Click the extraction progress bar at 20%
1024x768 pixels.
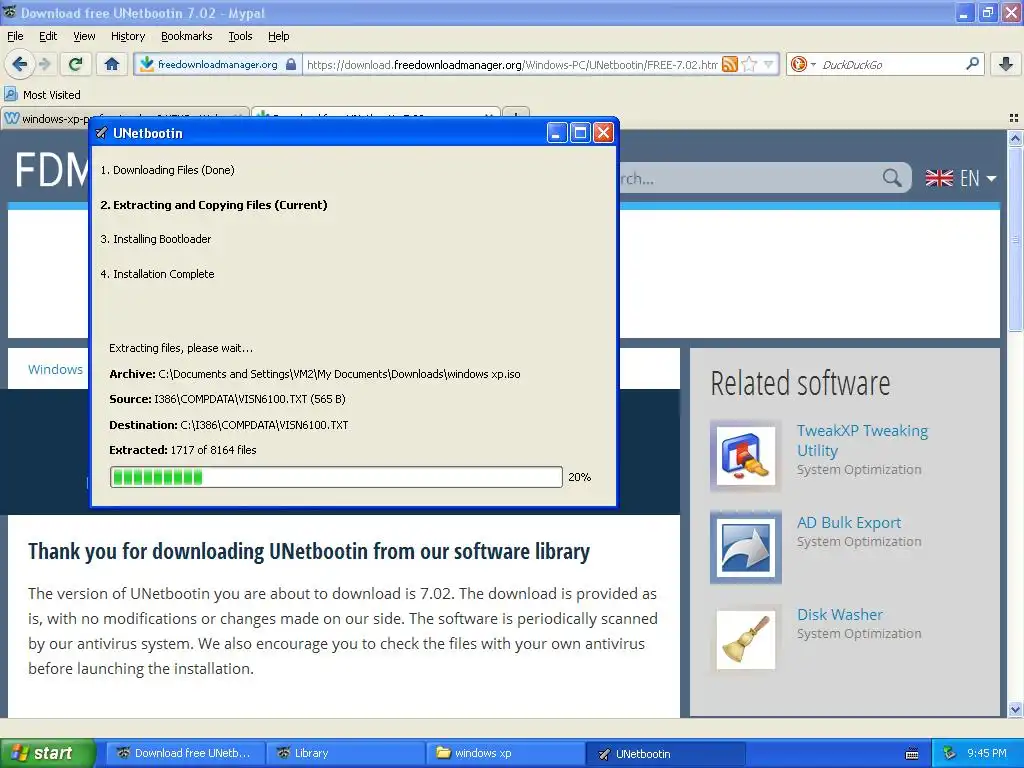click(x=336, y=477)
